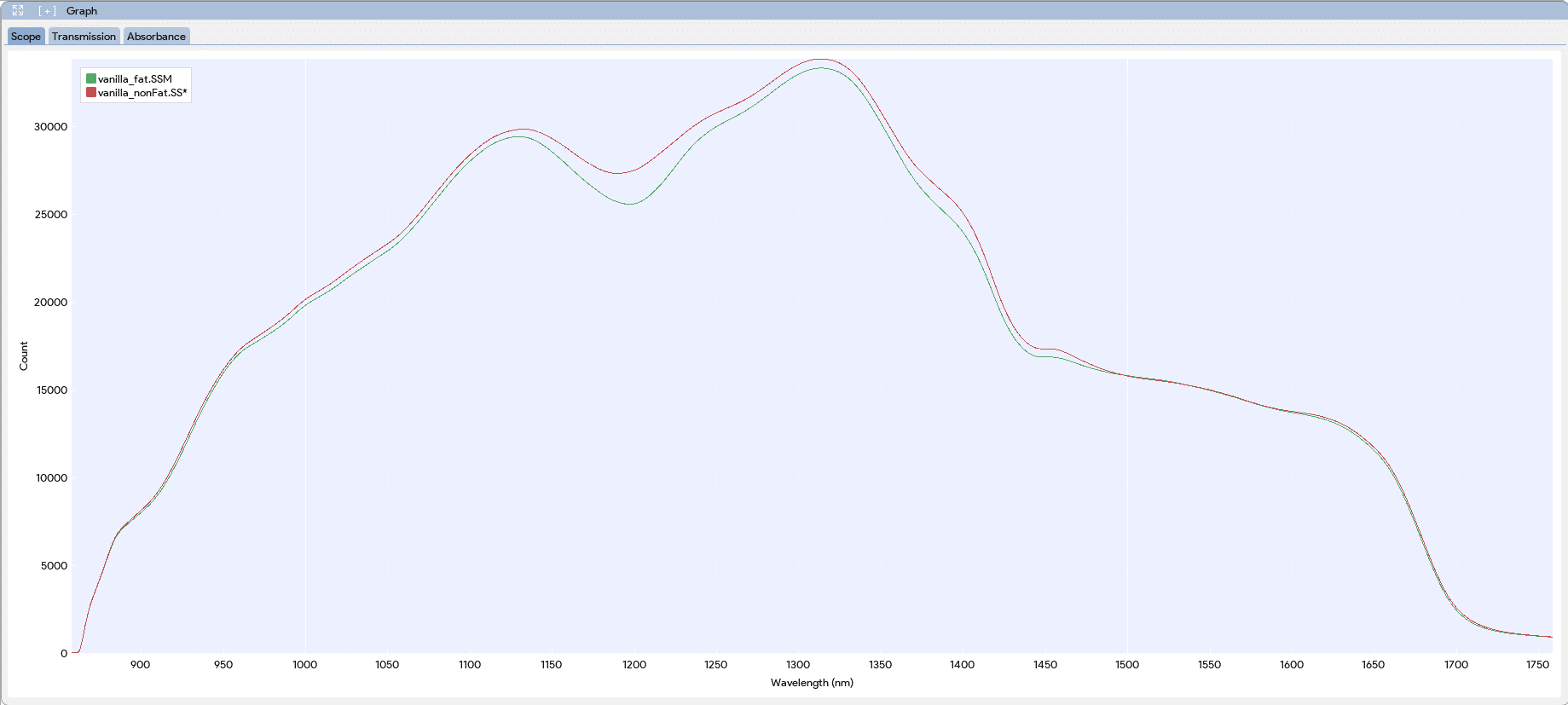1568x705 pixels.
Task: Click the [+] add graph icon
Action: [47, 11]
